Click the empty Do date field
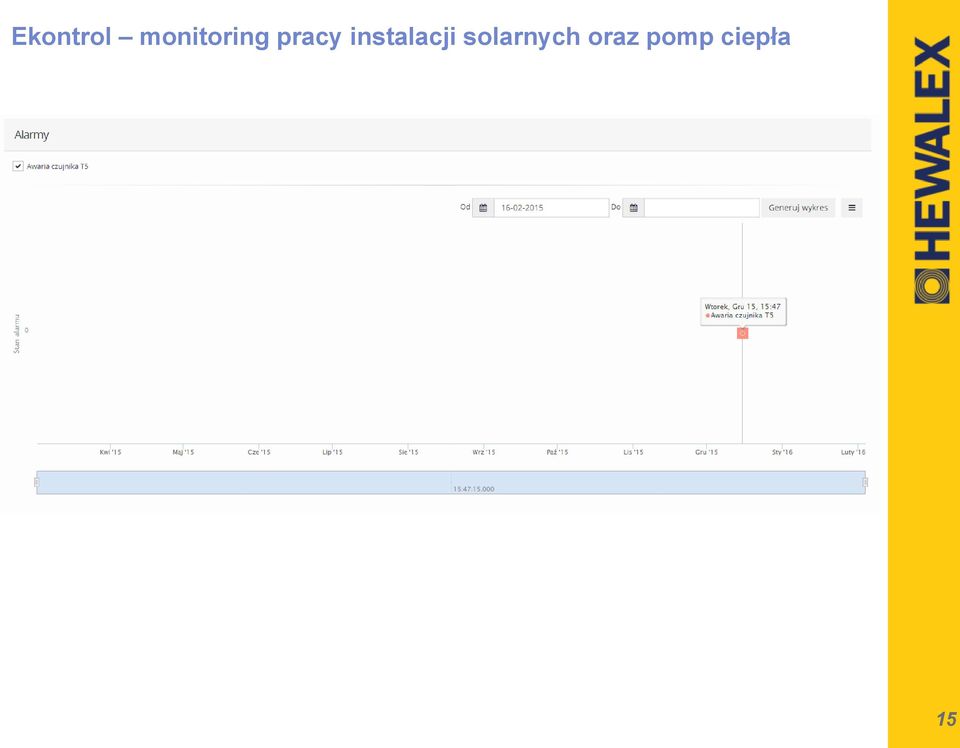 point(702,208)
